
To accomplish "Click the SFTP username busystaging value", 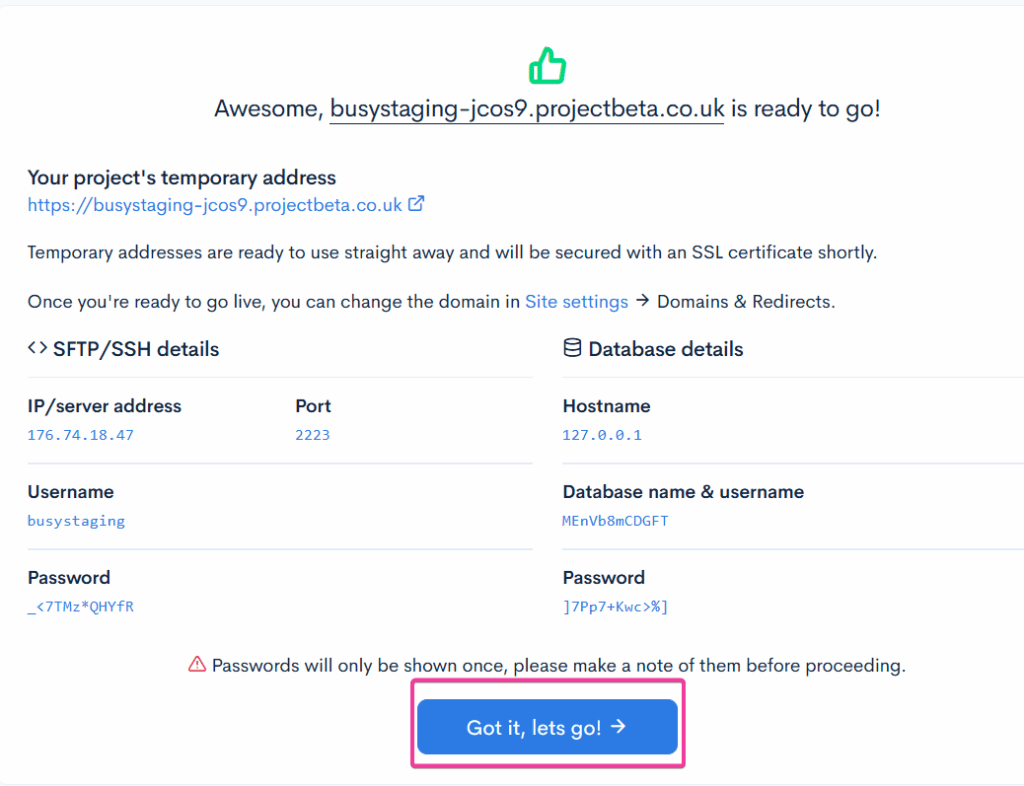I will (x=76, y=521).
